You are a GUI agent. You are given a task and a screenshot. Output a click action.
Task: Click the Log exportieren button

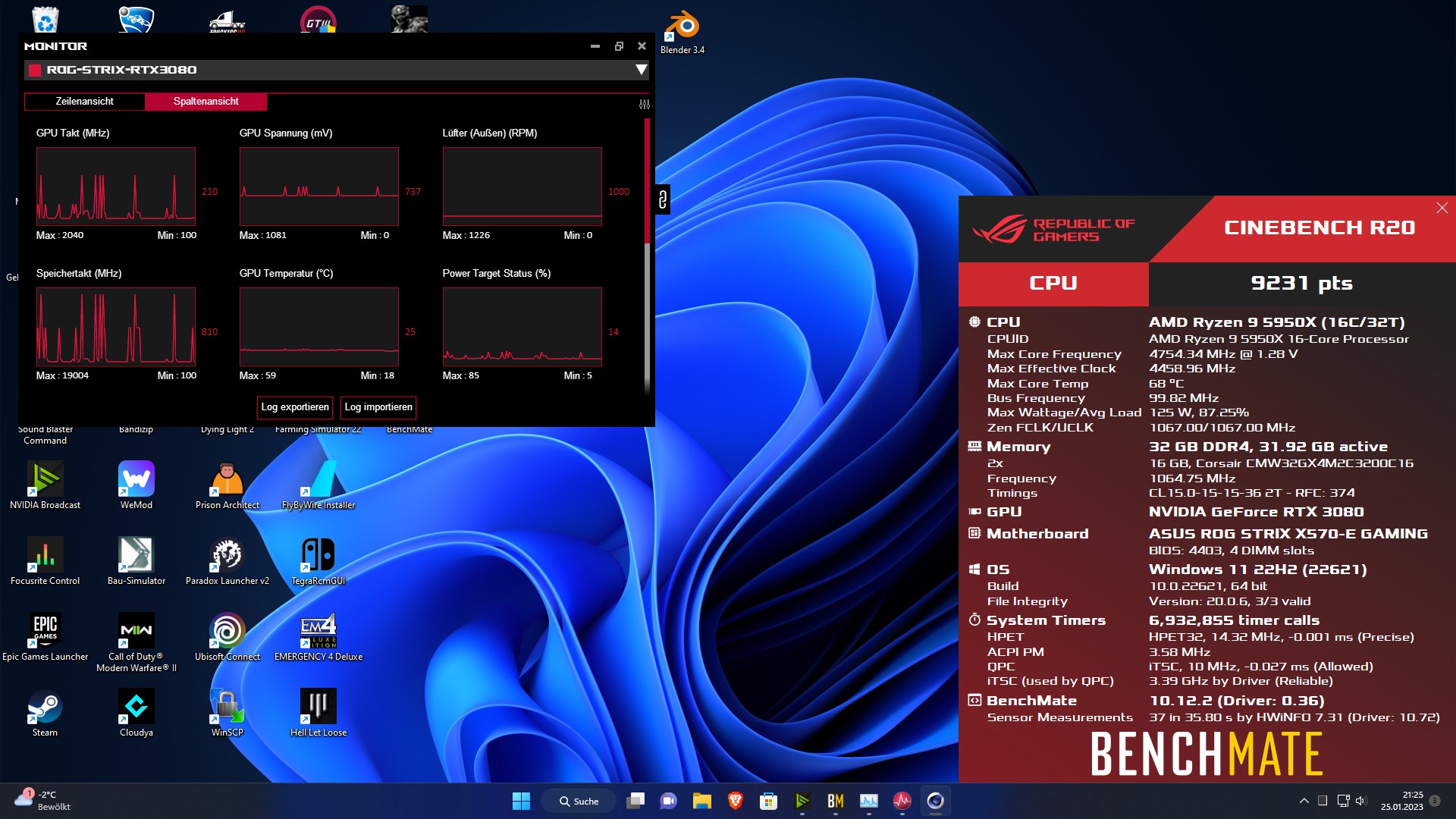(x=295, y=407)
